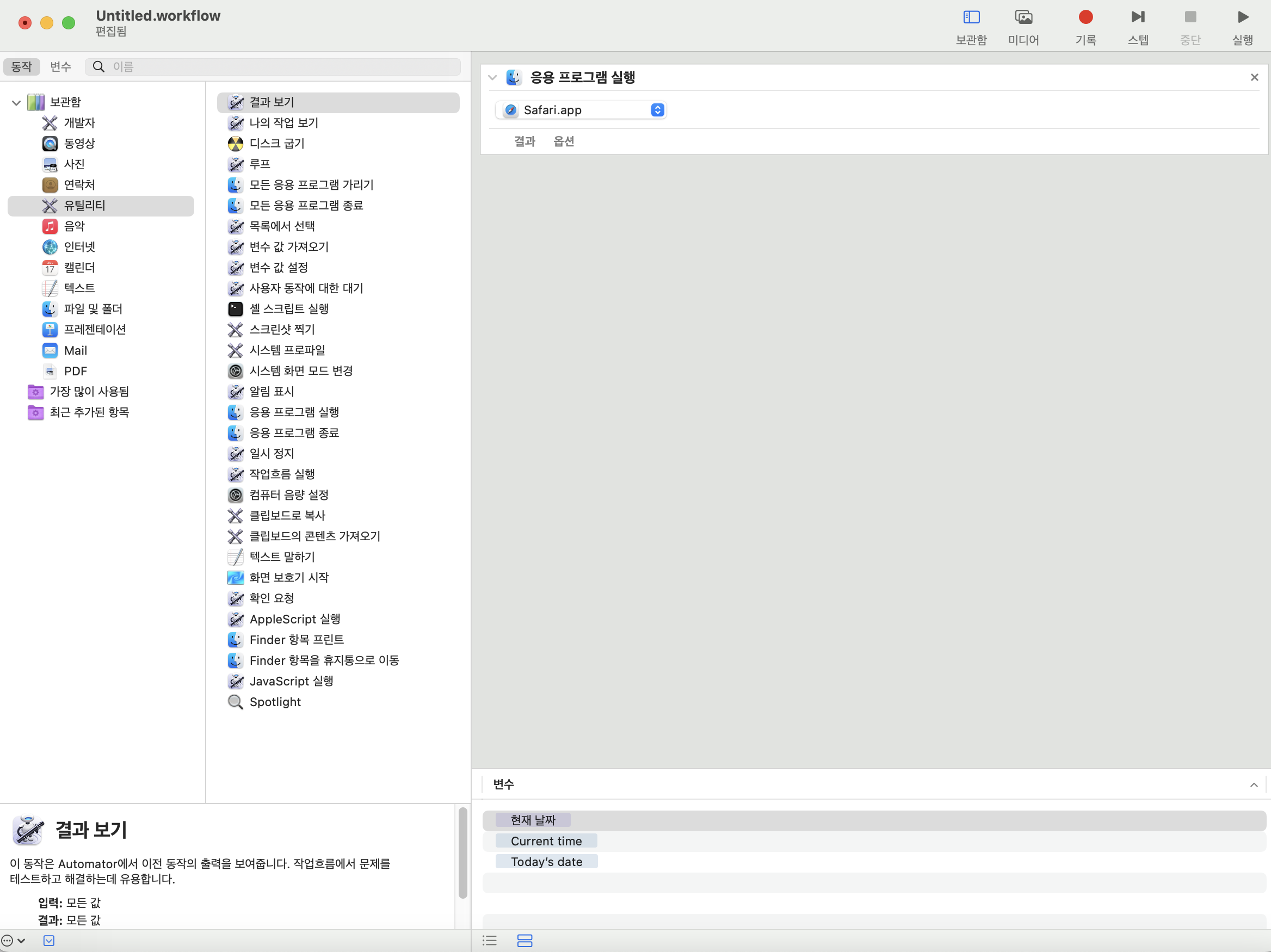1271x952 pixels.
Task: Collapse the 응용 프로그램 실행 action card
Action: [x=492, y=78]
